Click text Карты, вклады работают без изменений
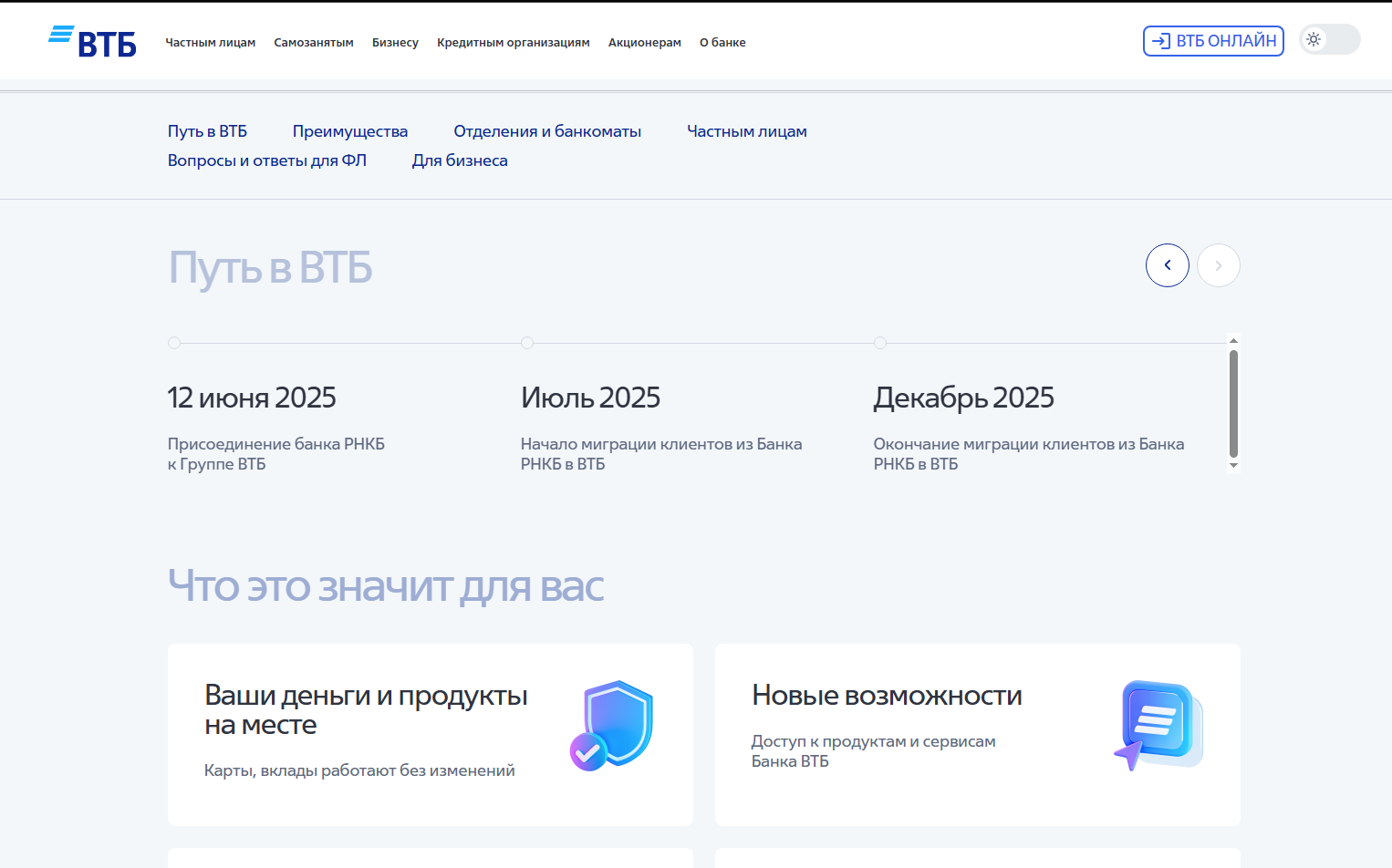1392x868 pixels. [x=359, y=770]
